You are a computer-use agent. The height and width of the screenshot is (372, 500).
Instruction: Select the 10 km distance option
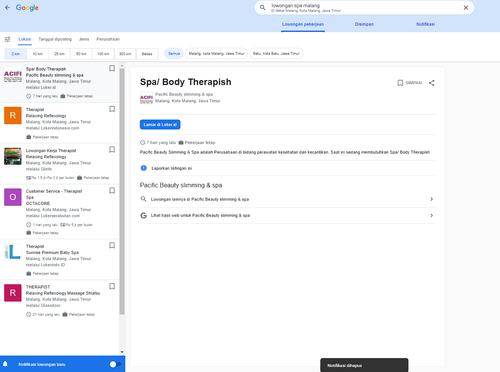click(x=38, y=54)
